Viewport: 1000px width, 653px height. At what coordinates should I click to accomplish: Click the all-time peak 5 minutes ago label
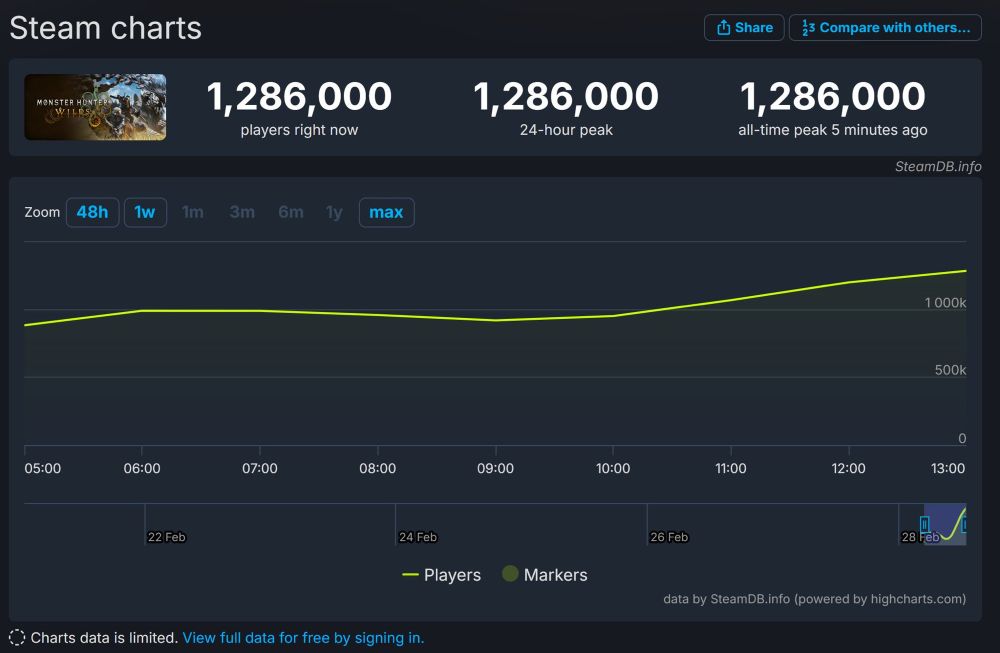[833, 130]
